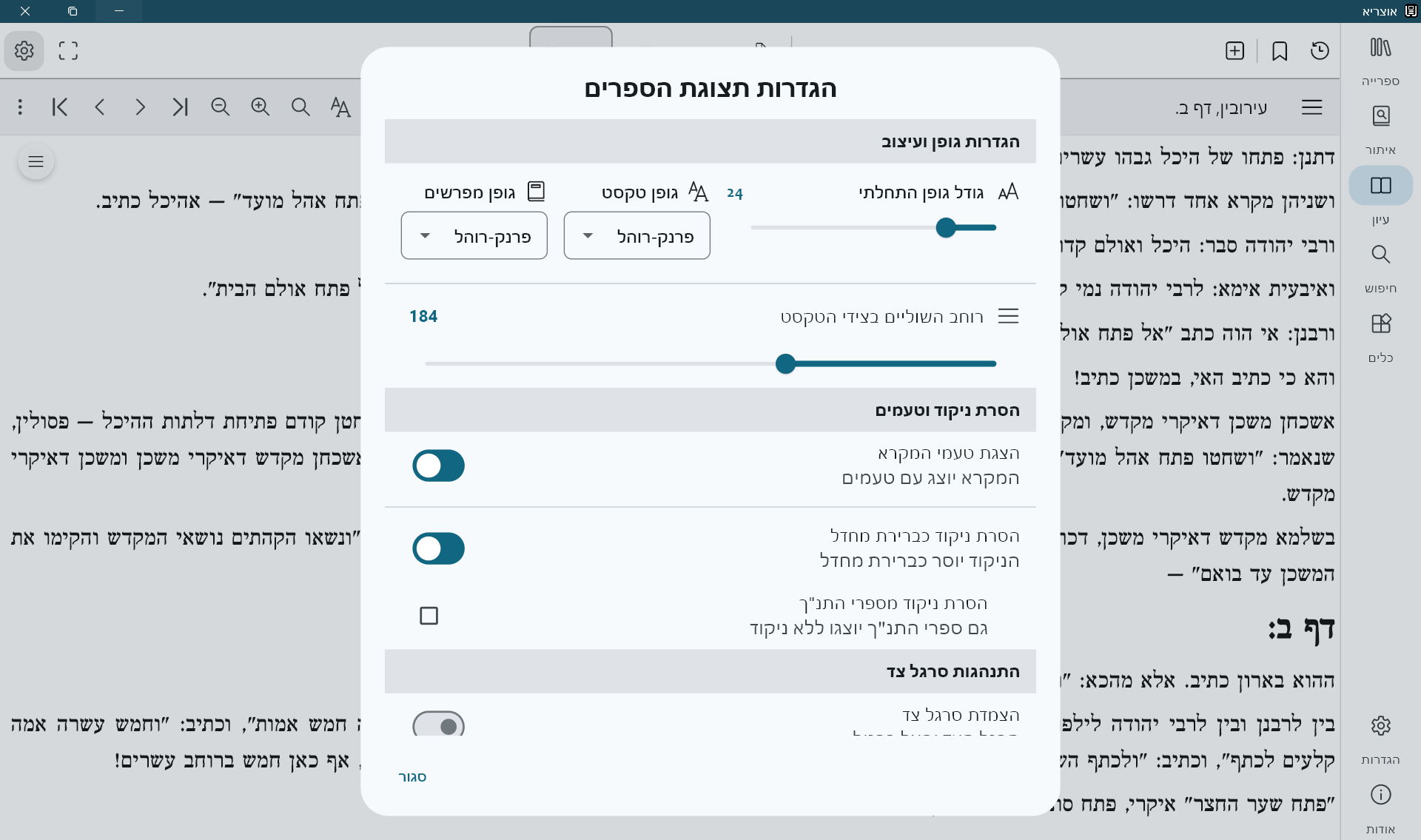Toggle the הצגת טעמי המקרא switch
The image size is (1421, 840).
[438, 466]
